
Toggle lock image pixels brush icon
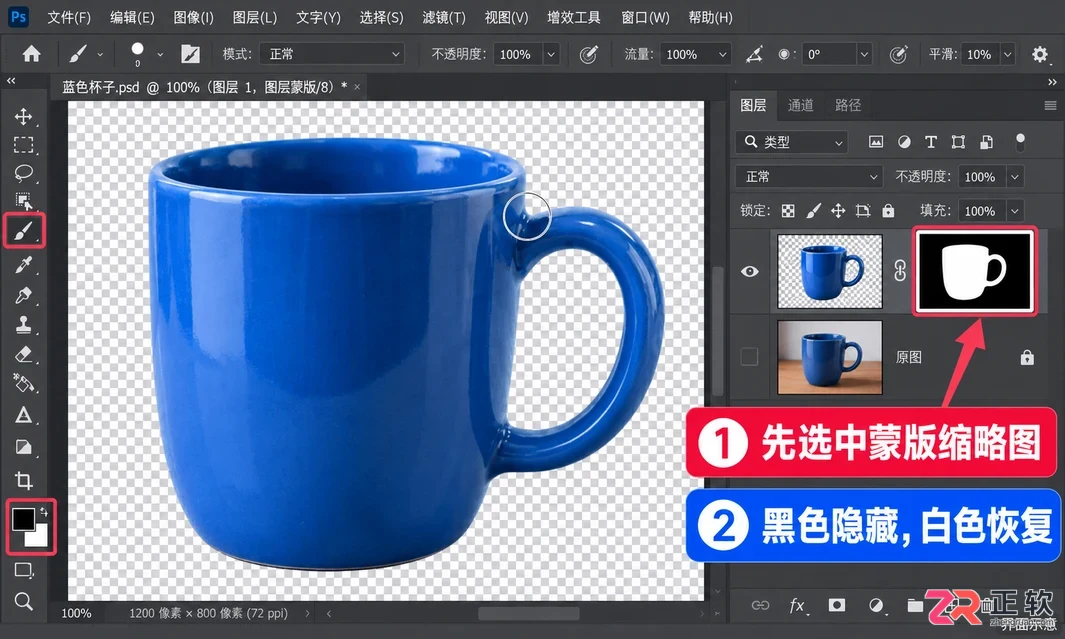tap(813, 211)
